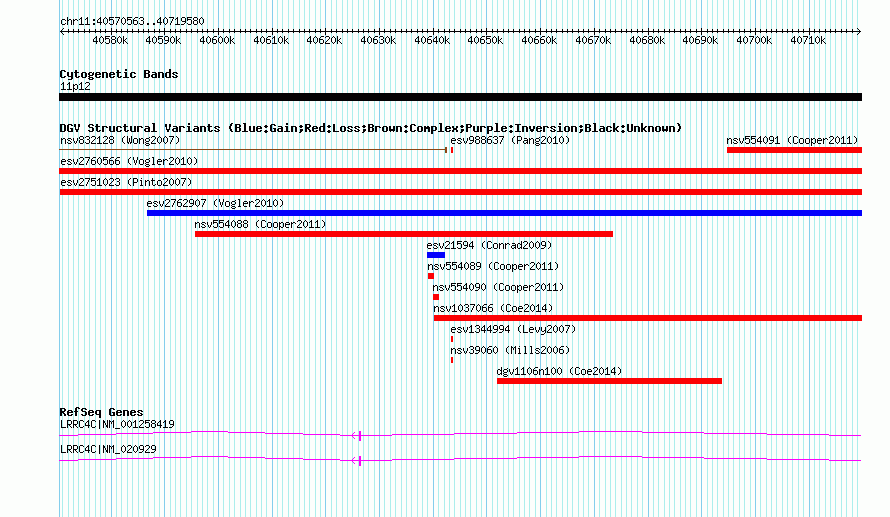Click the black 11p12 cytogenetic band bar
The width and height of the screenshot is (890, 517).
click(460, 97)
